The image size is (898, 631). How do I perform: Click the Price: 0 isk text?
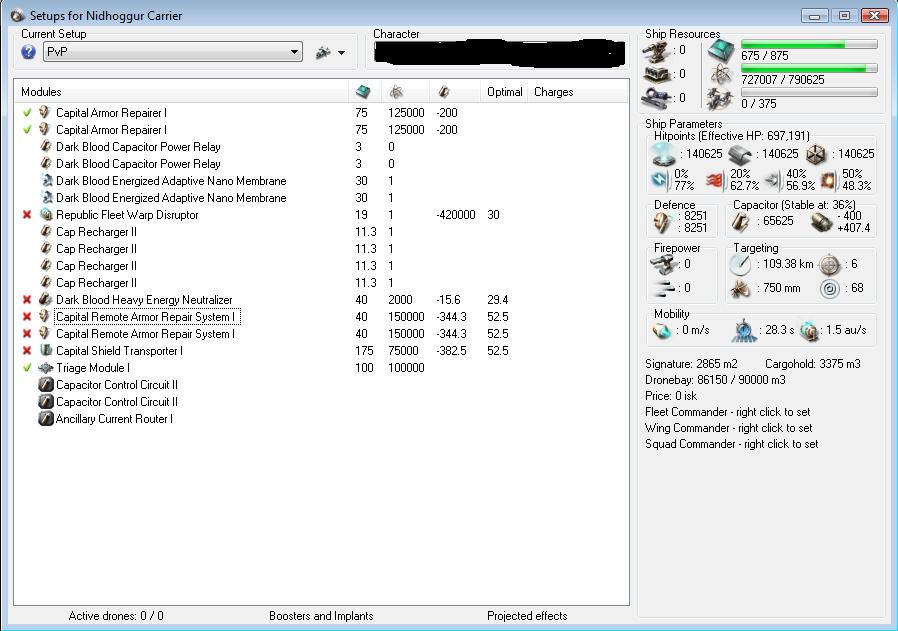[671, 396]
